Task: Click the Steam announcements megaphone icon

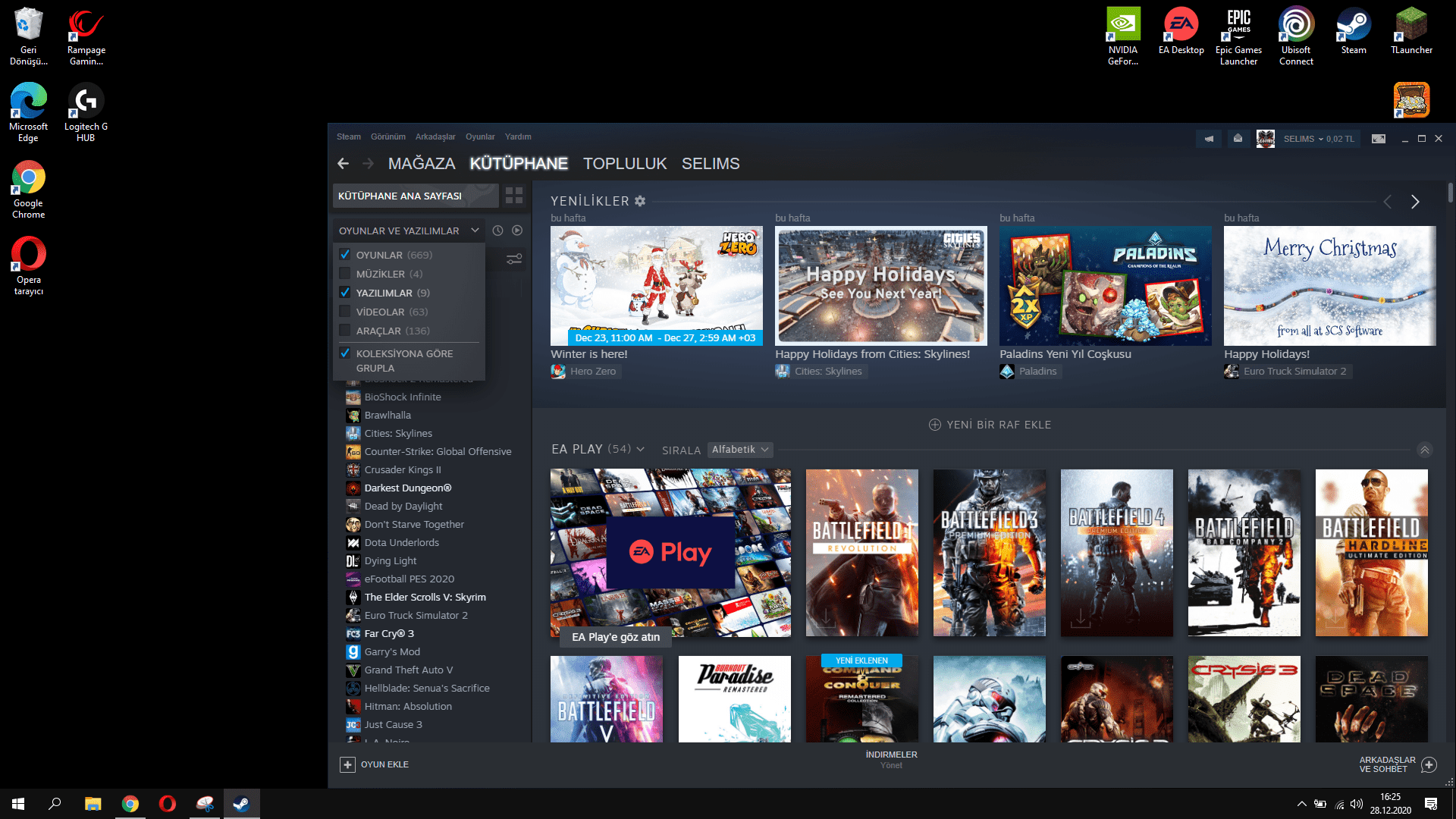Action: tap(1209, 139)
